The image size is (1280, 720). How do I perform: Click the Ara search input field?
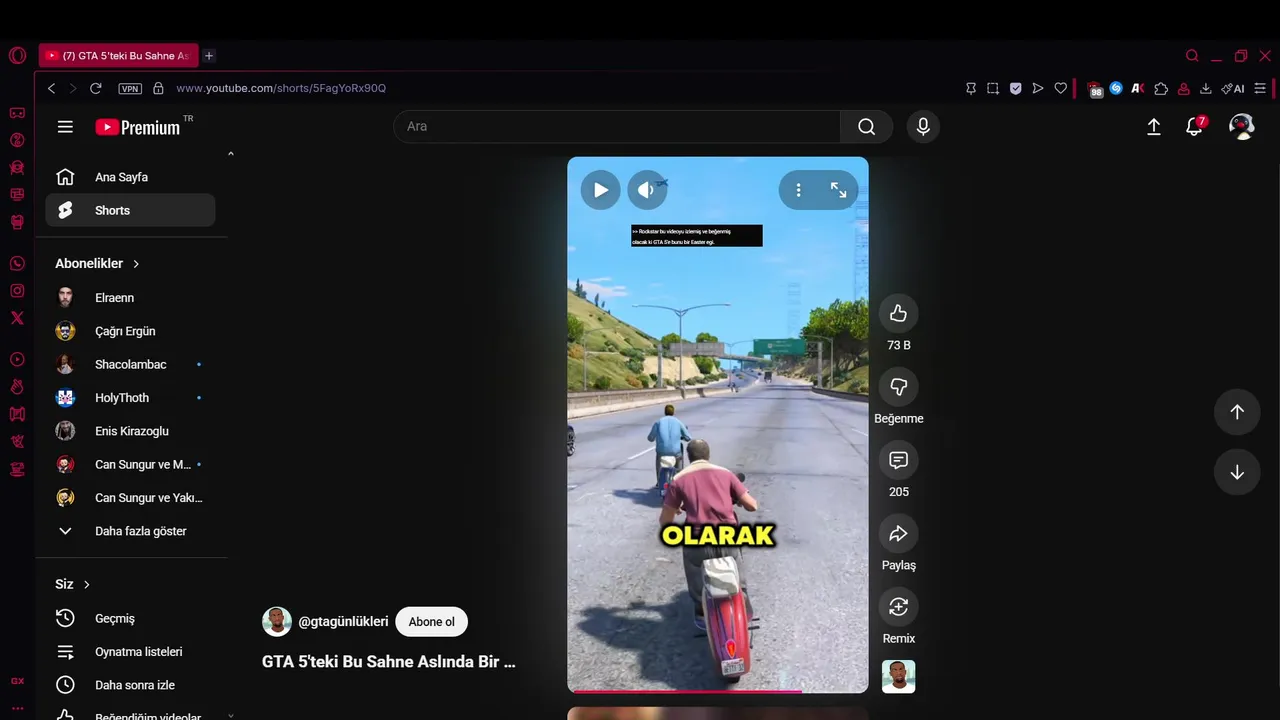(x=617, y=127)
